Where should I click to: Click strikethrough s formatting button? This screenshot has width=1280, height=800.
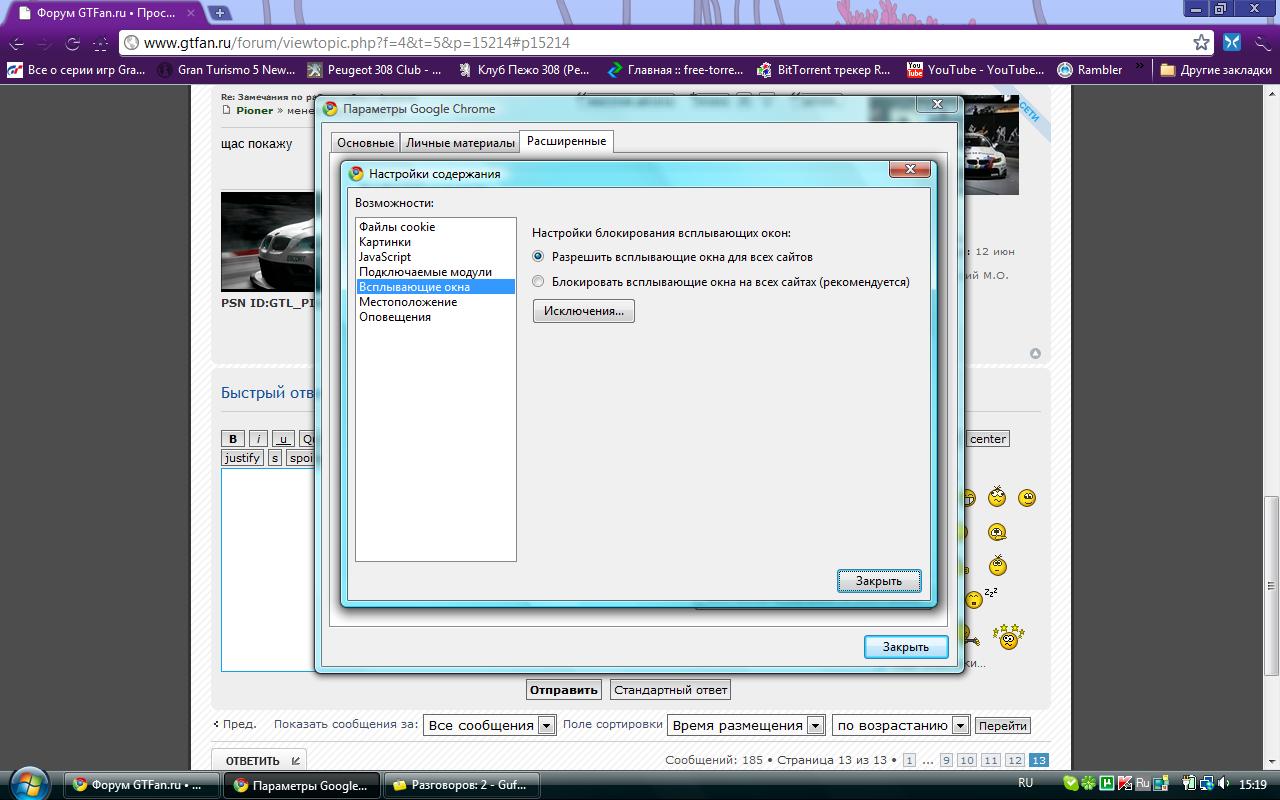[274, 458]
